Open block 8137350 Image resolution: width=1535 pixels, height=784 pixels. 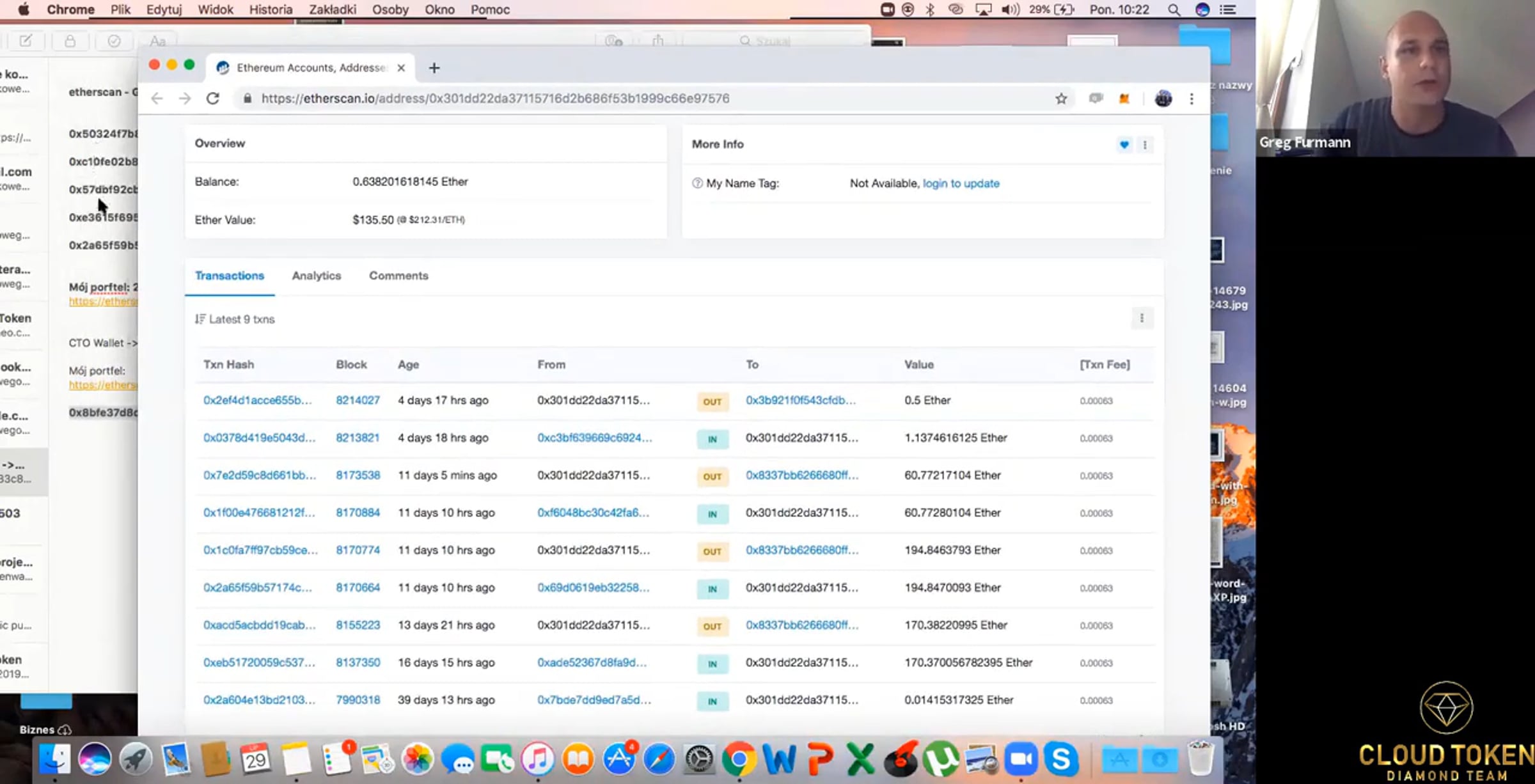point(358,662)
